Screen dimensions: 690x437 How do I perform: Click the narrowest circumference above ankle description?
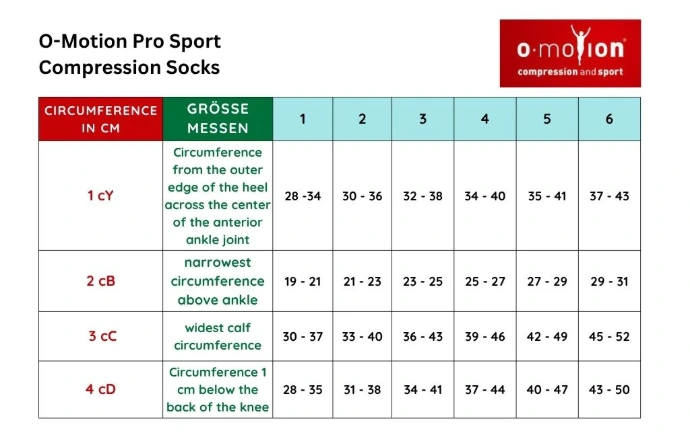click(218, 281)
